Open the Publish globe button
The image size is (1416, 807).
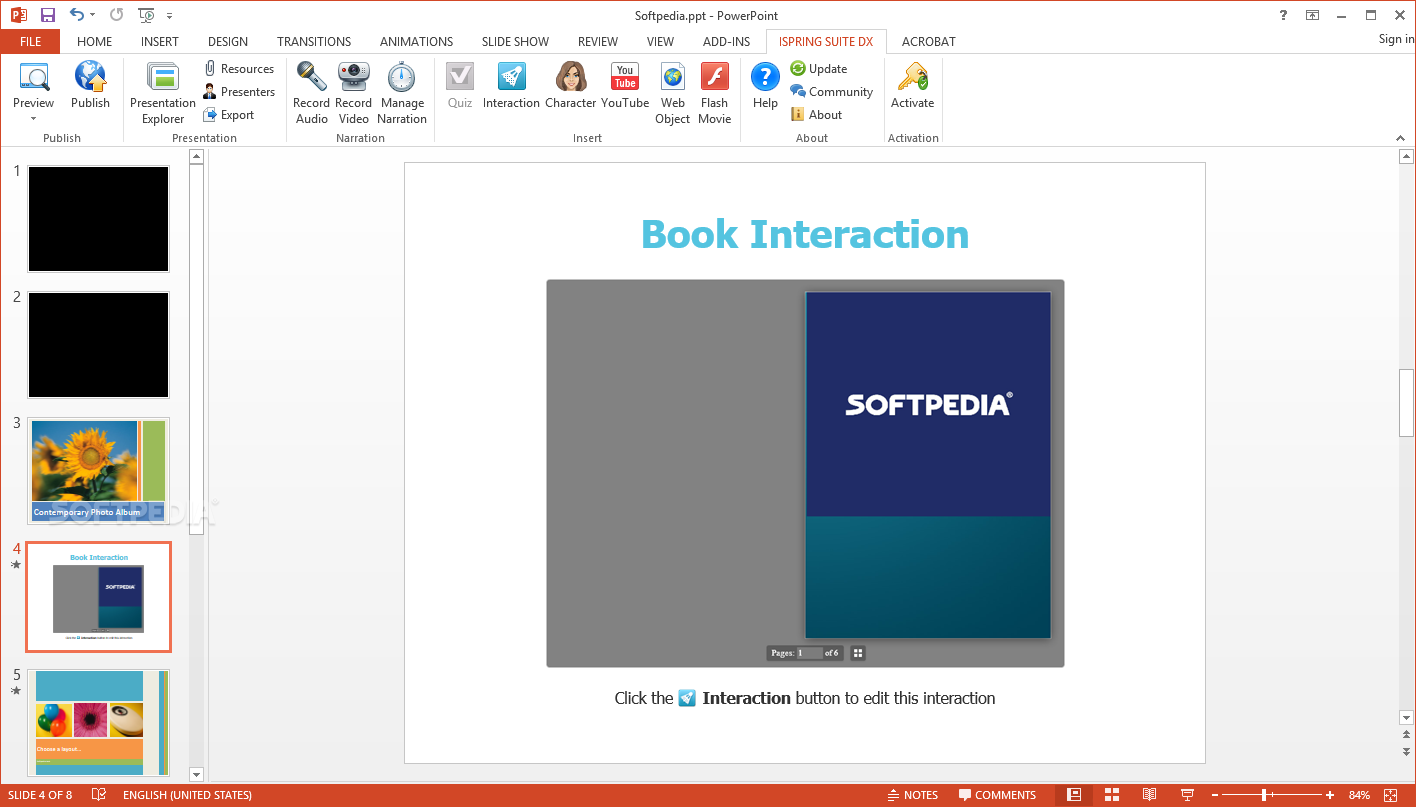point(90,85)
